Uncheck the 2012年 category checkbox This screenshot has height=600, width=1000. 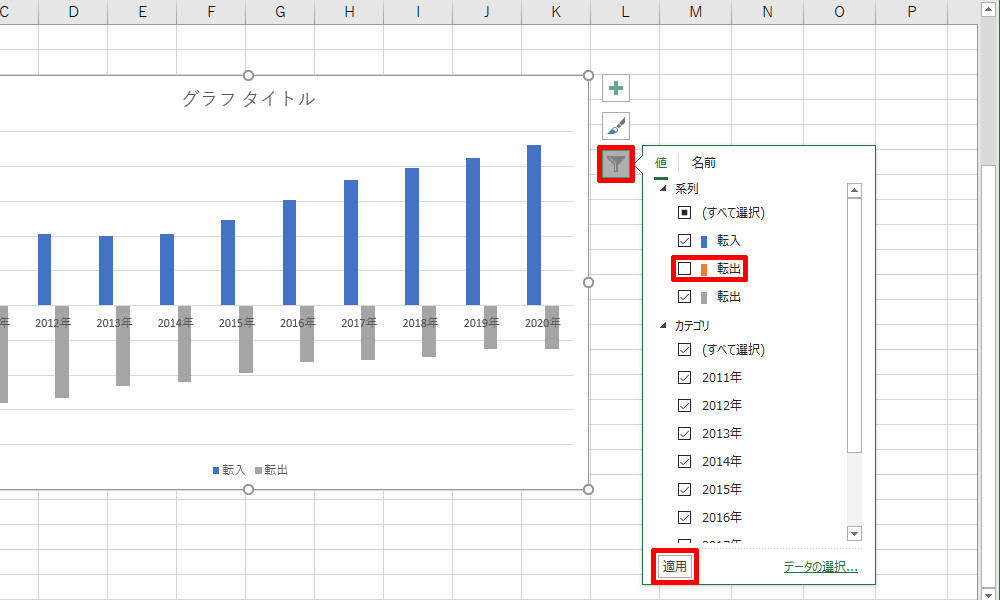[x=684, y=406]
